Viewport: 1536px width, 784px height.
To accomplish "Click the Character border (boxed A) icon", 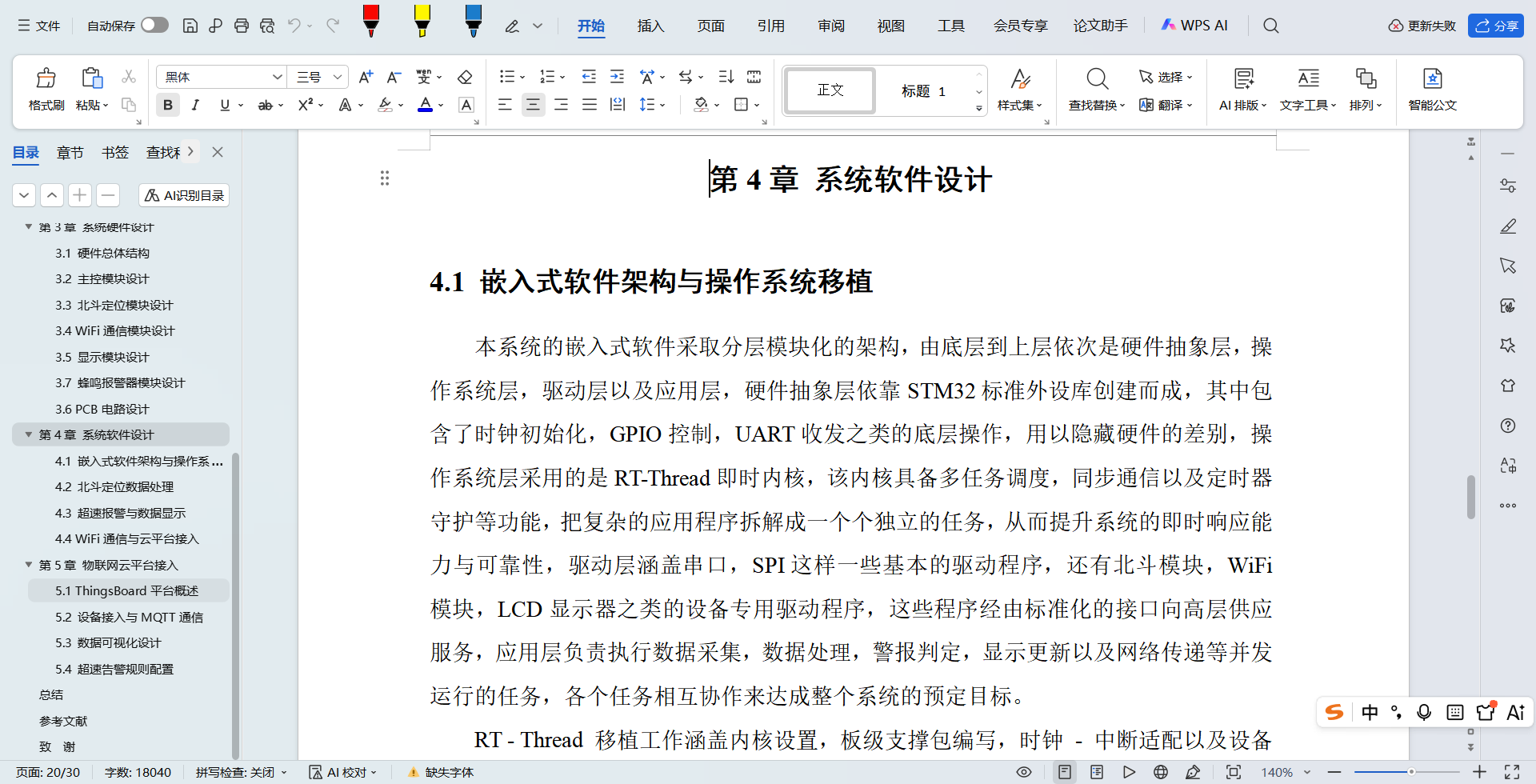I will tap(466, 105).
